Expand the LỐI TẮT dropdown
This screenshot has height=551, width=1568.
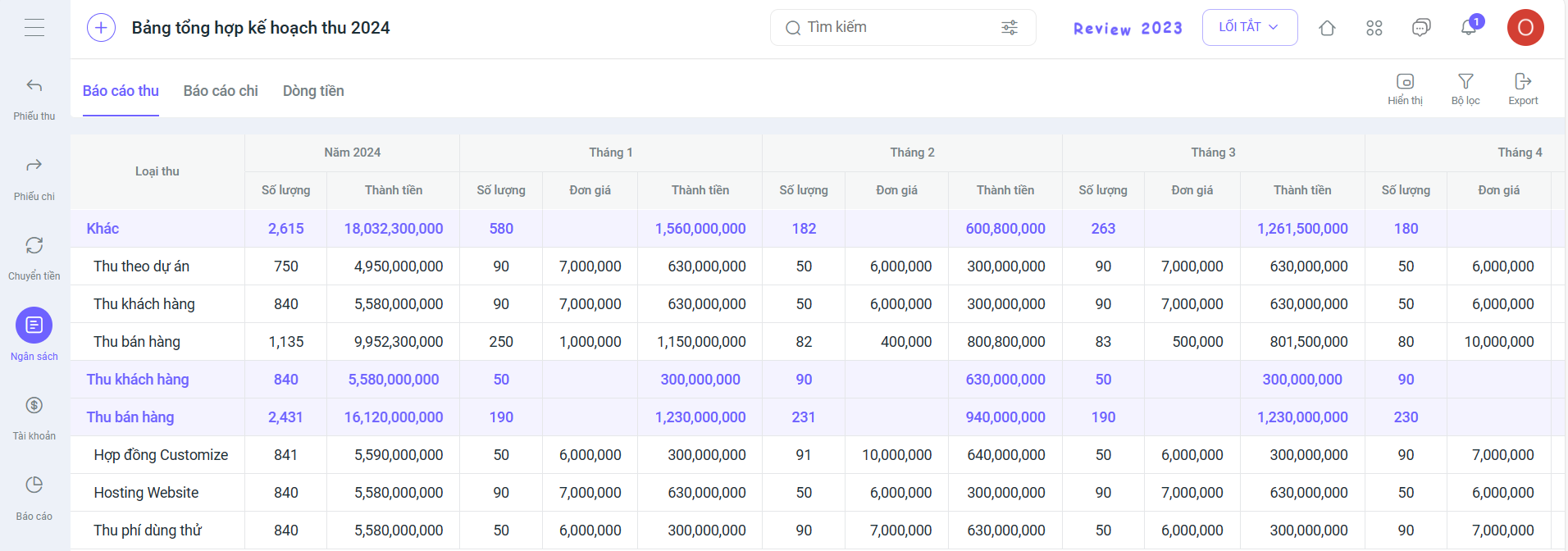click(1249, 27)
